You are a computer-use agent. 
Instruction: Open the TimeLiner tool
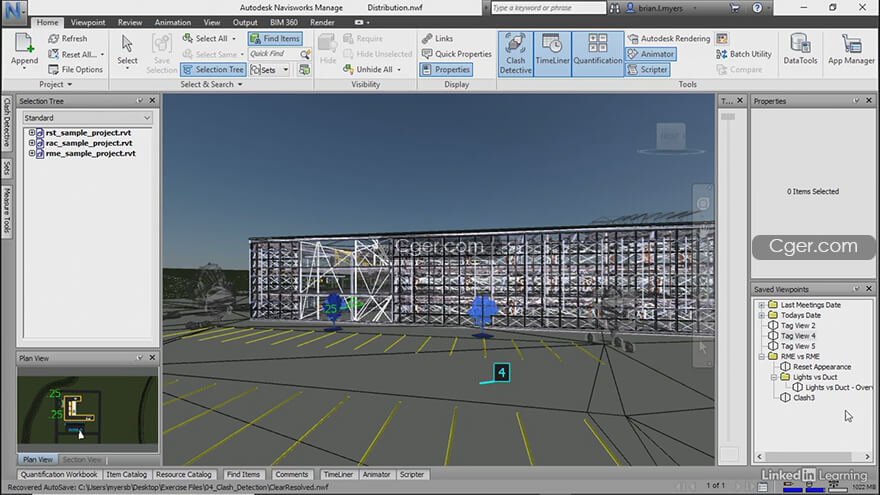coord(552,53)
